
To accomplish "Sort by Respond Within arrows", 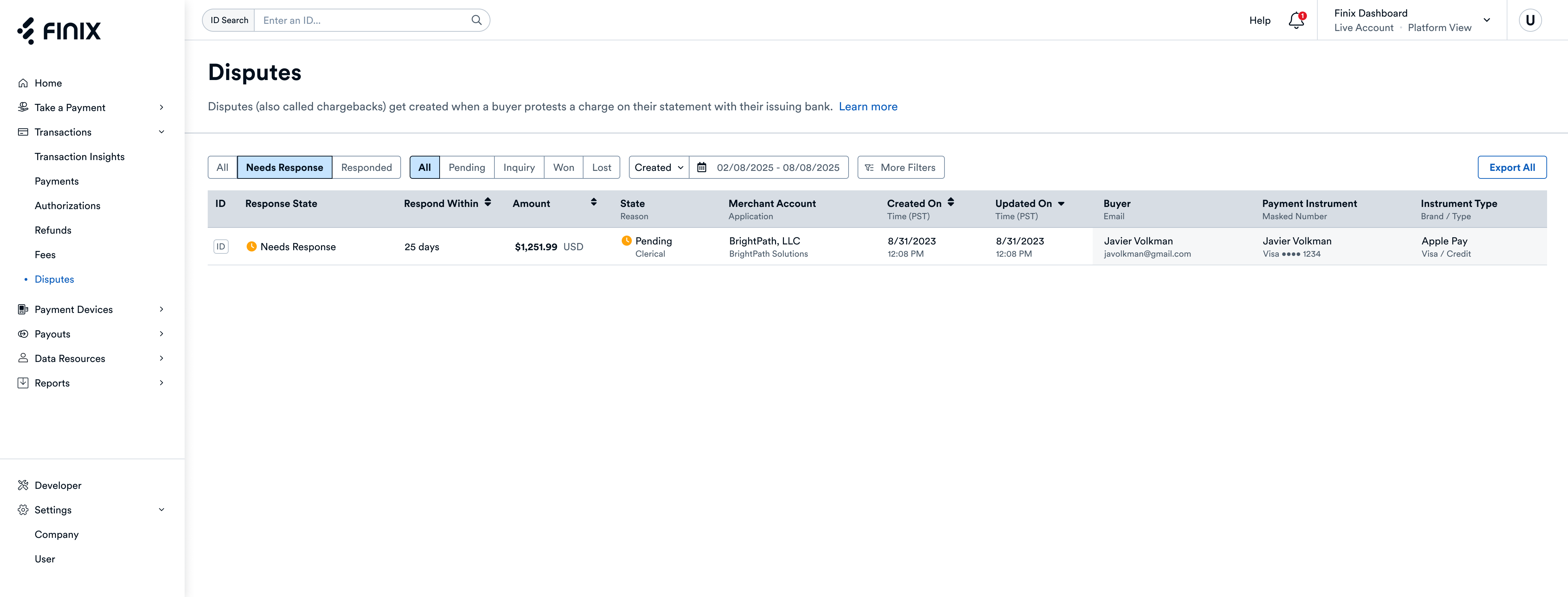I will coord(488,203).
